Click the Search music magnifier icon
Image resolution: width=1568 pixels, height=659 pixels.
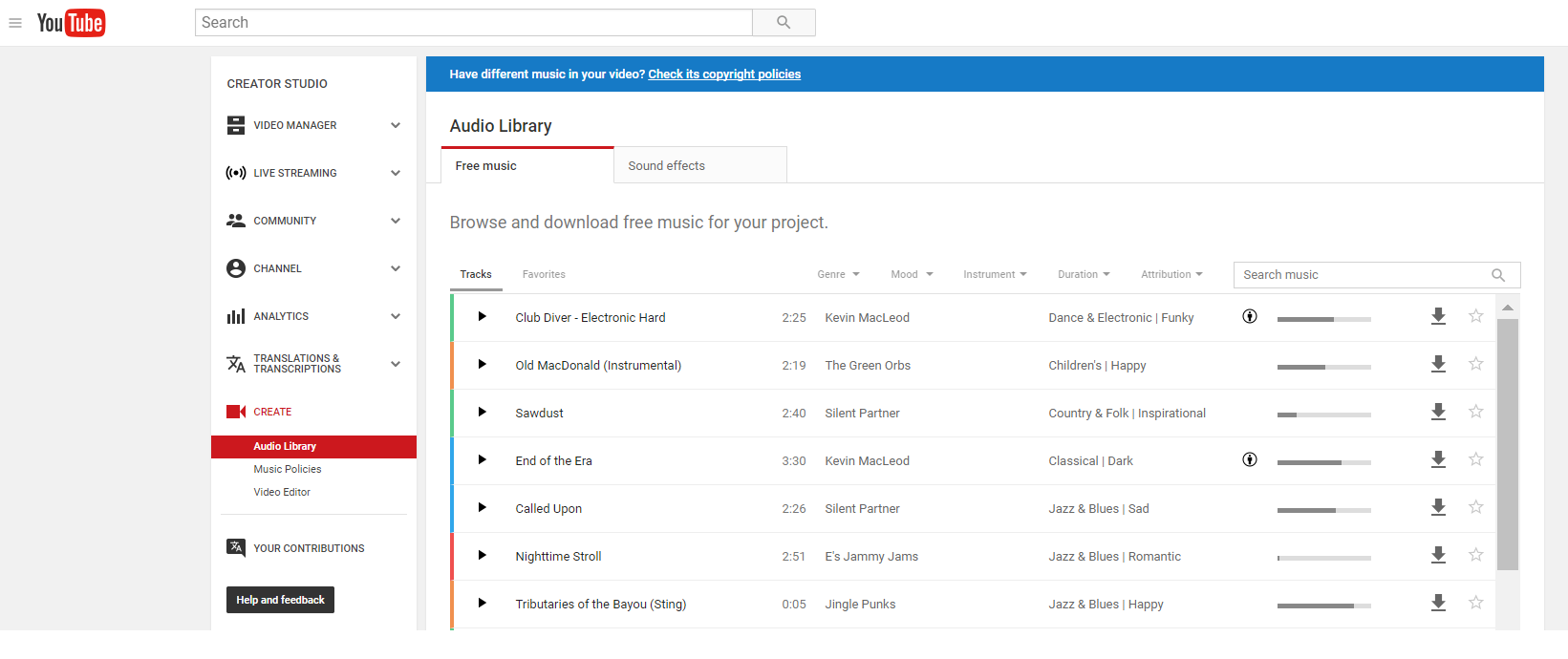click(x=1498, y=275)
